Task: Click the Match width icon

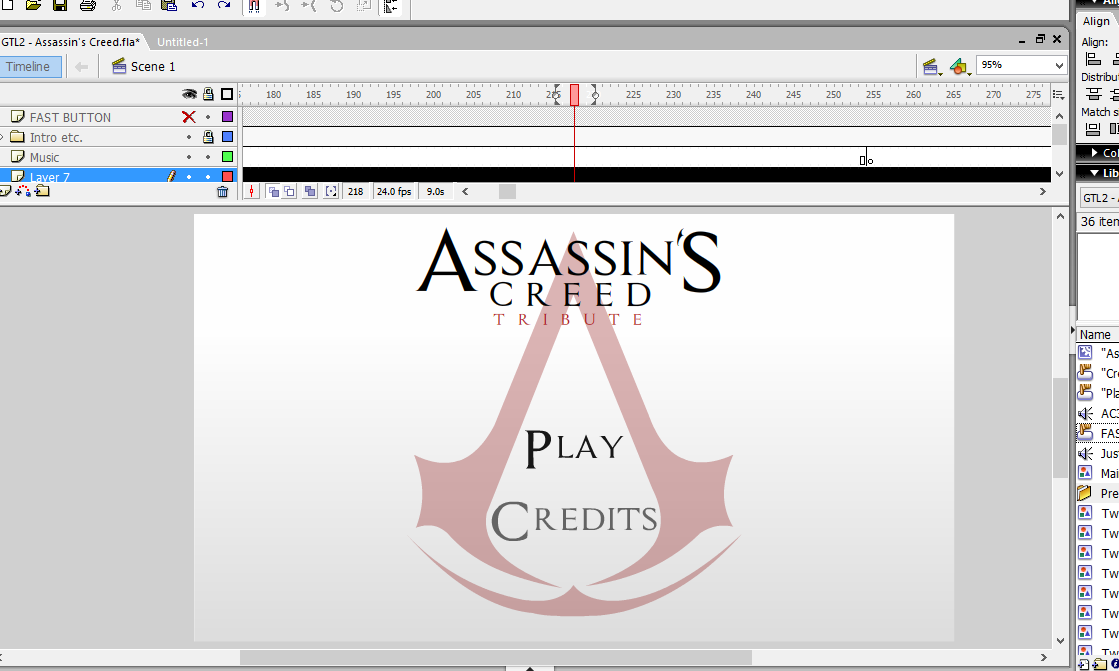Action: 1093,129
